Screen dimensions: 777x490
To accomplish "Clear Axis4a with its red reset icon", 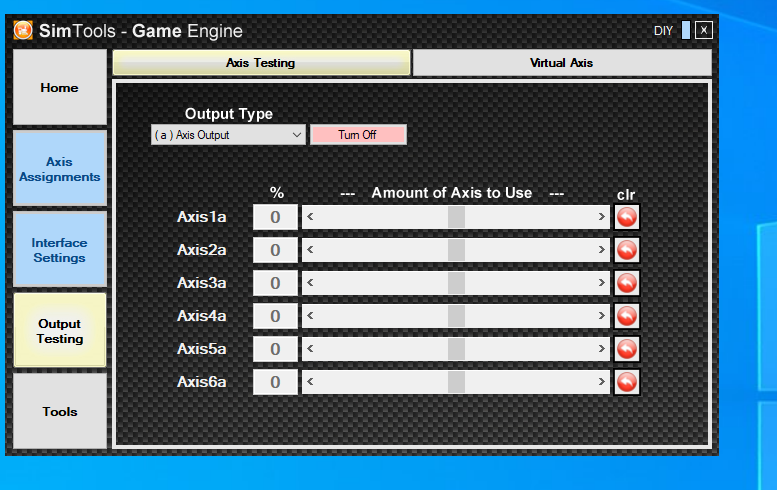I will coord(627,316).
